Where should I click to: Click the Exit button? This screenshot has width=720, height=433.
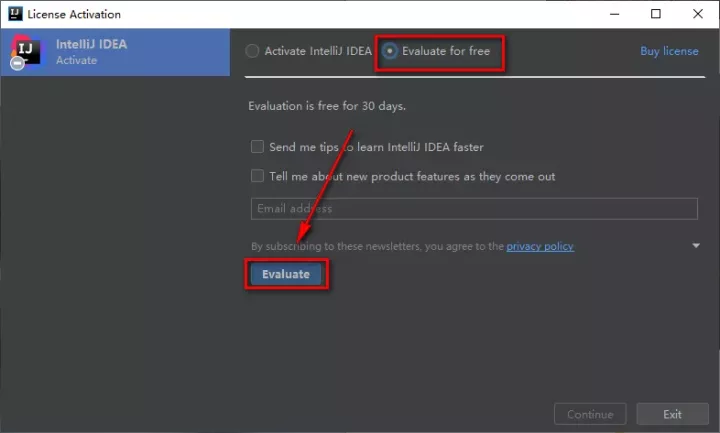672,414
